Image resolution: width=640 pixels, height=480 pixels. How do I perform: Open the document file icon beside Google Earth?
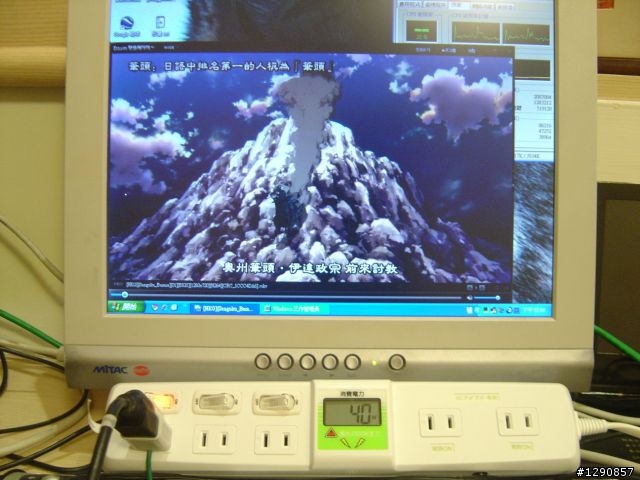pos(160,26)
